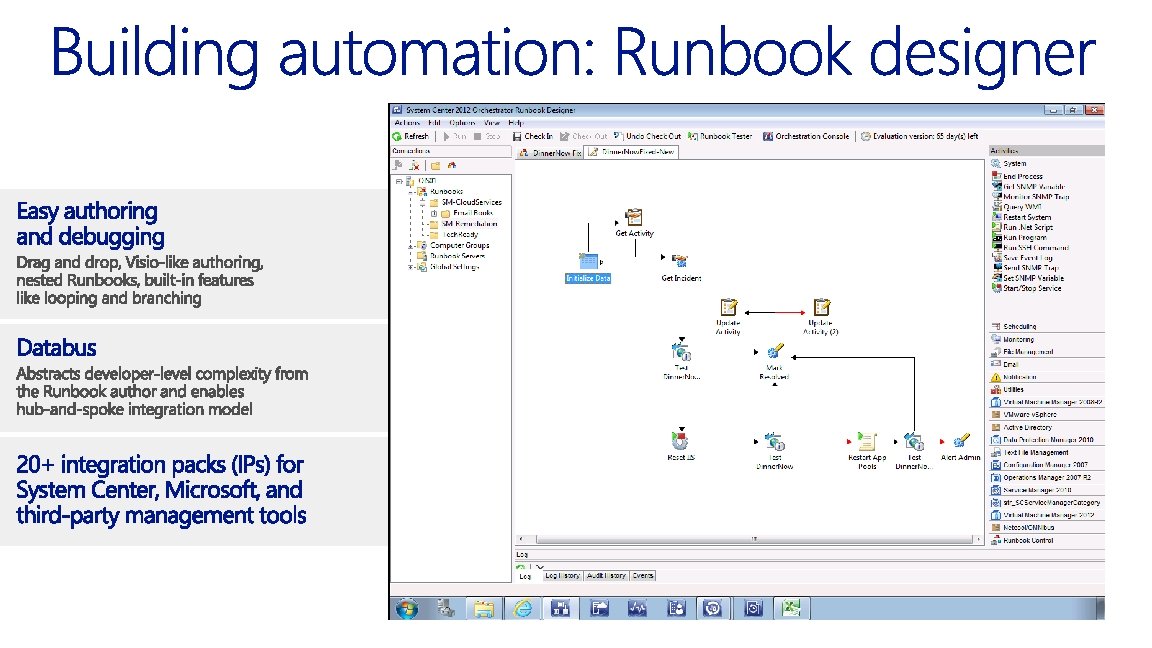Switch to the Audit History tab
The height and width of the screenshot is (648, 1152).
click(x=606, y=576)
